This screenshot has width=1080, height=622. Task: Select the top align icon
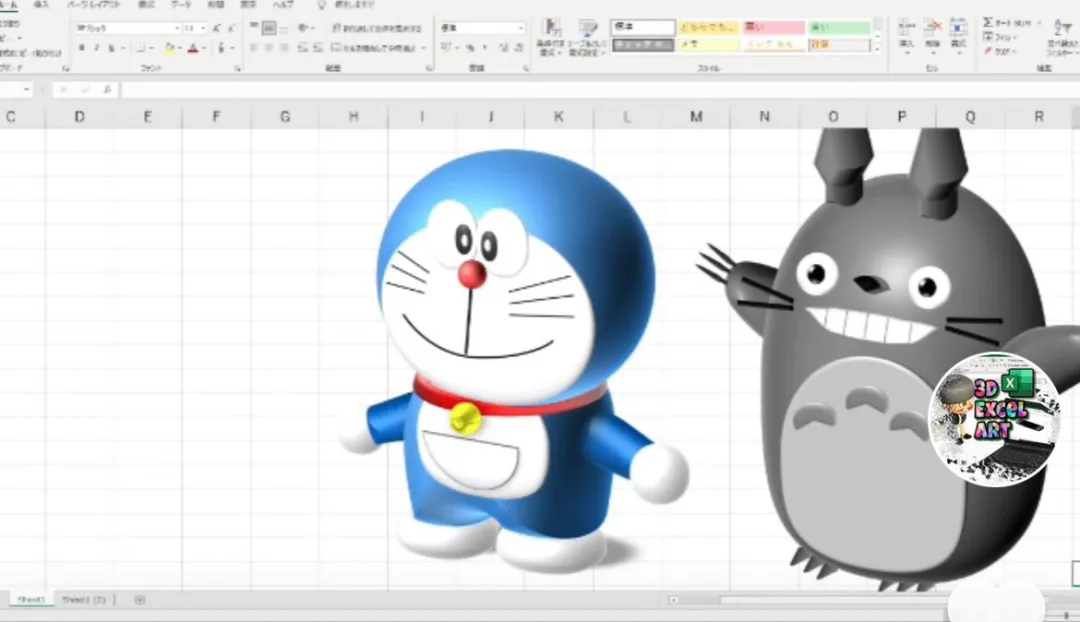[254, 27]
